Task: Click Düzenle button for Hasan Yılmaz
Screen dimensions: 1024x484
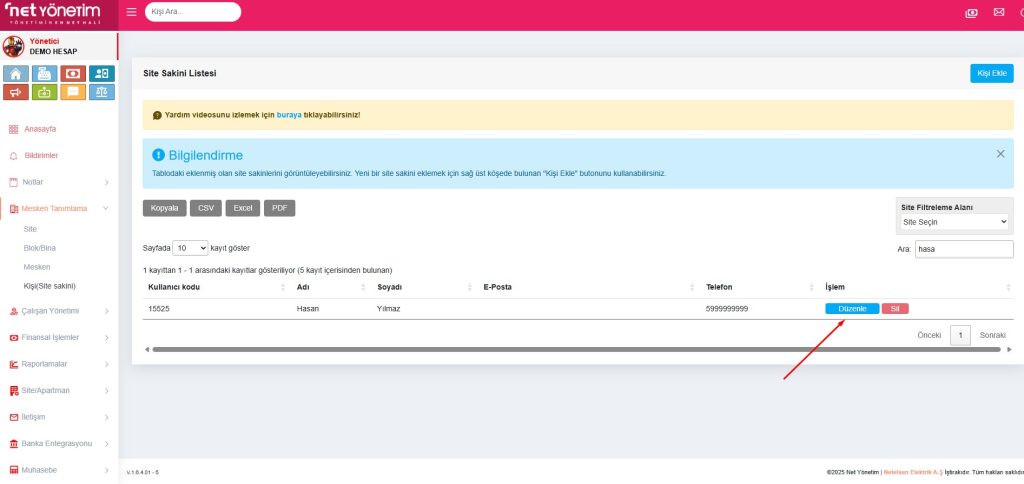Action: coord(852,309)
